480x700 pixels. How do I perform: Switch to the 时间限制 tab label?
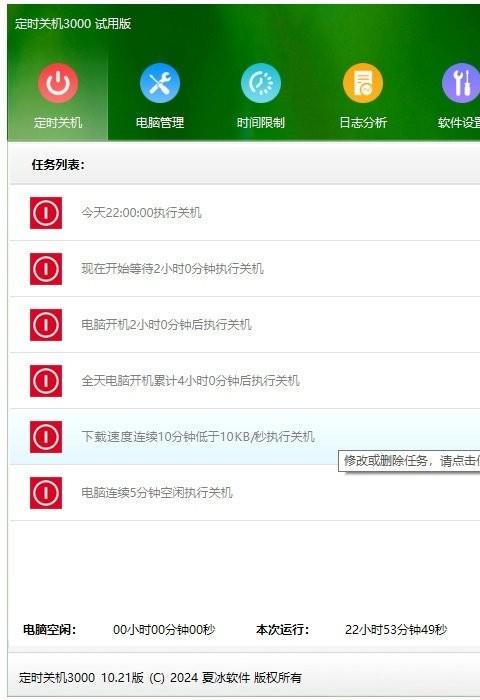click(261, 122)
